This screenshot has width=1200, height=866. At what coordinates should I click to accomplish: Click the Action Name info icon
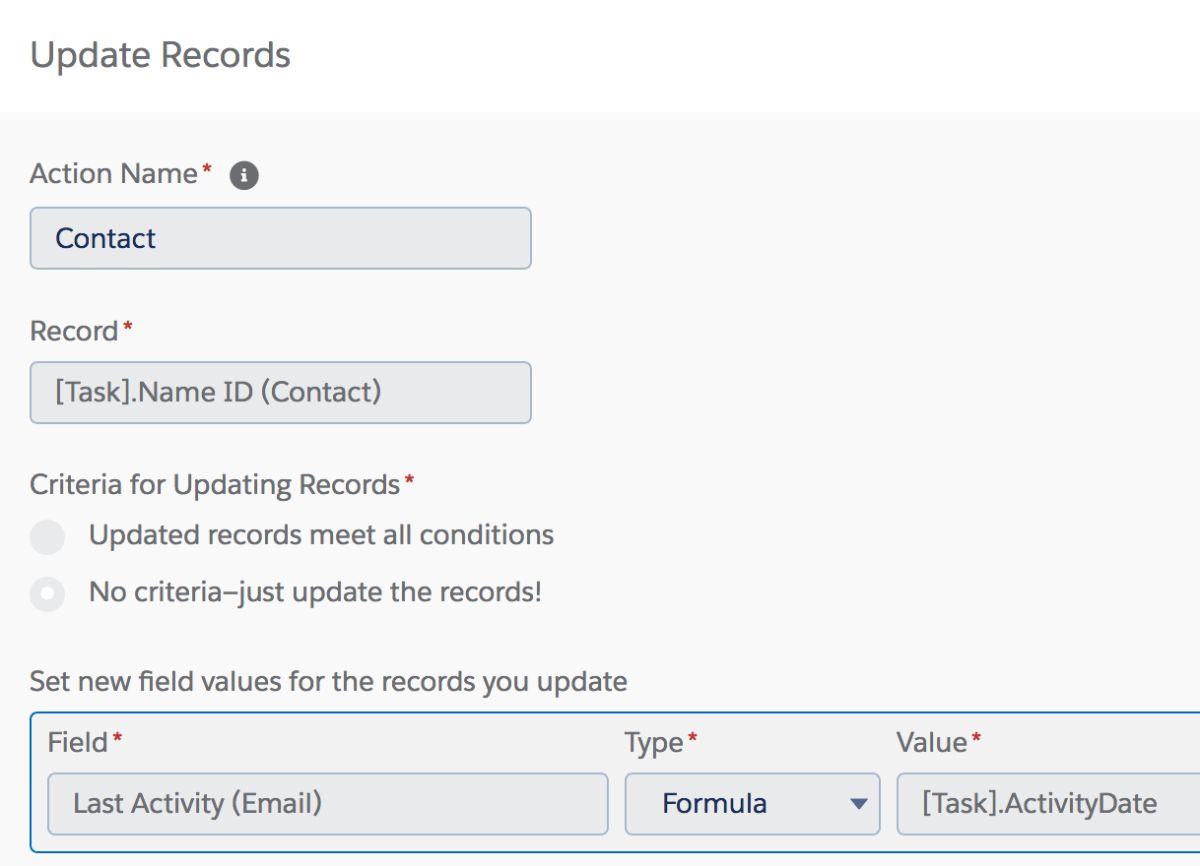244,176
